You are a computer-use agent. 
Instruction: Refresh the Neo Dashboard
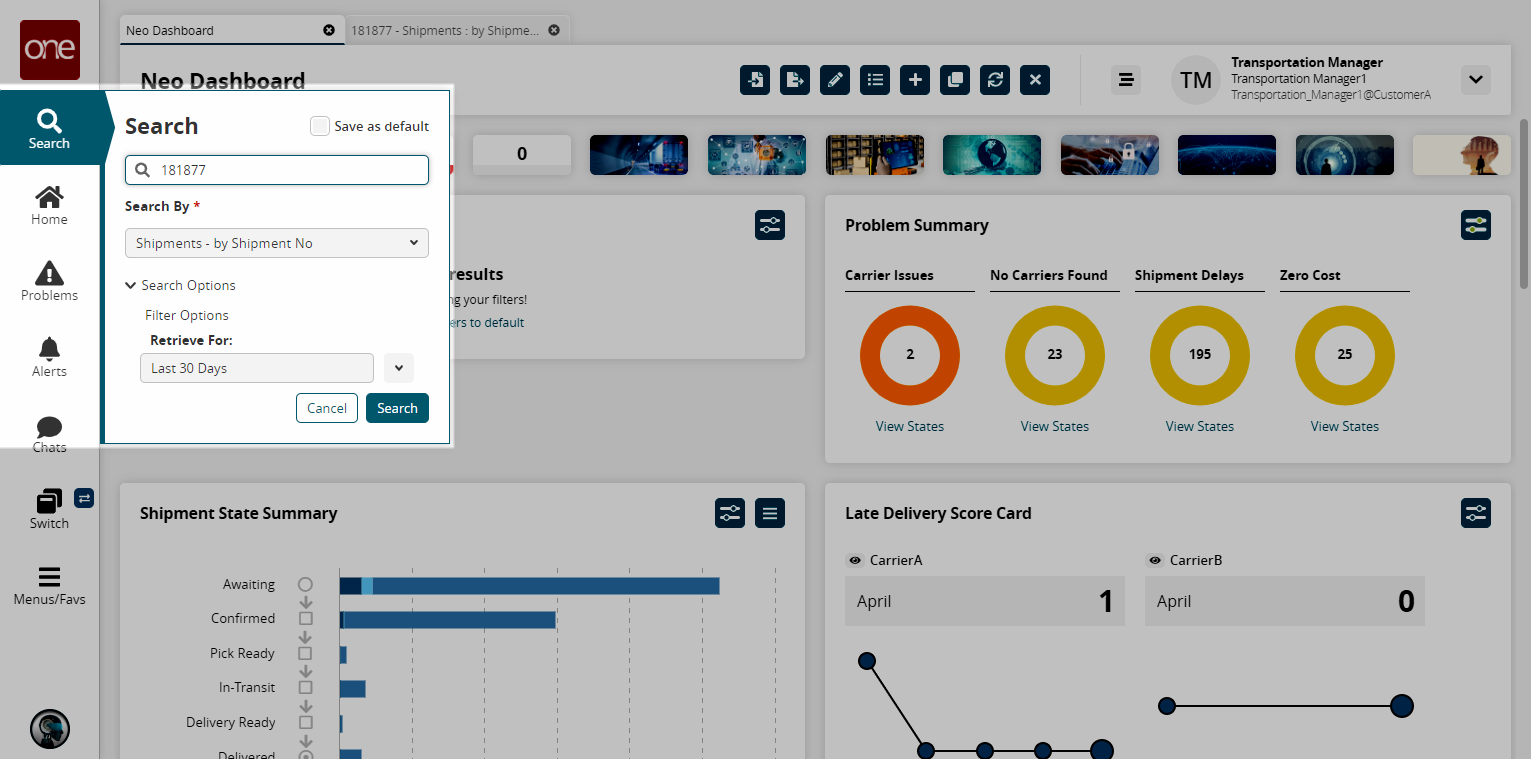click(x=995, y=80)
